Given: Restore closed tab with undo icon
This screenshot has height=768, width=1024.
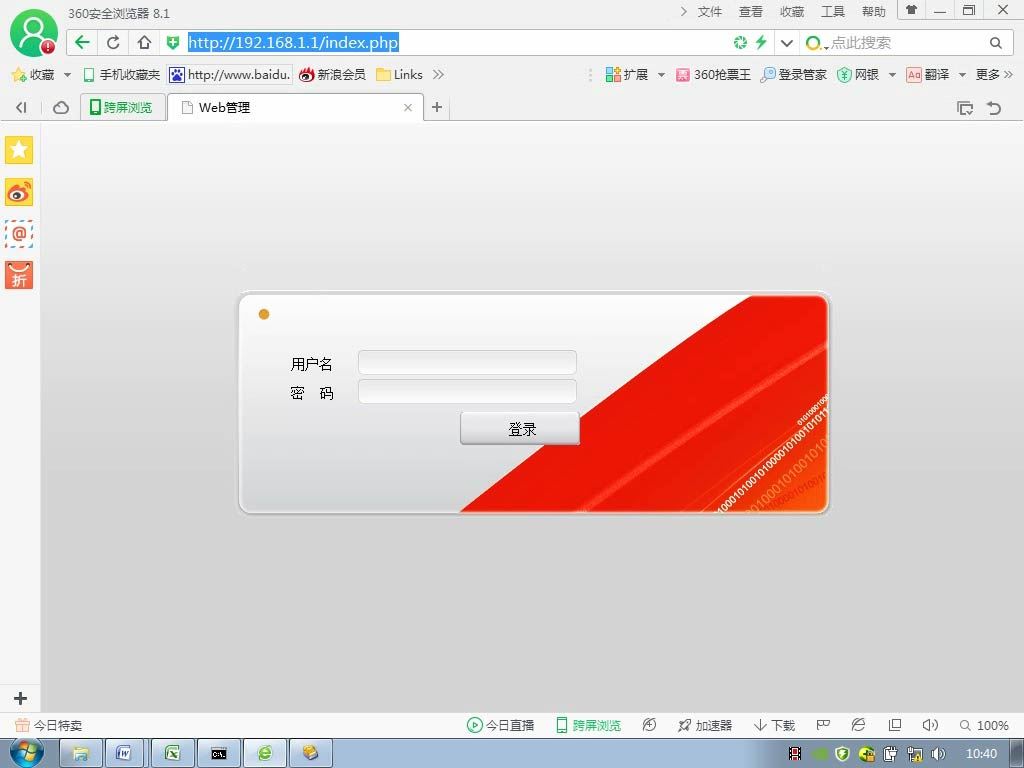Looking at the screenshot, I should (x=994, y=108).
